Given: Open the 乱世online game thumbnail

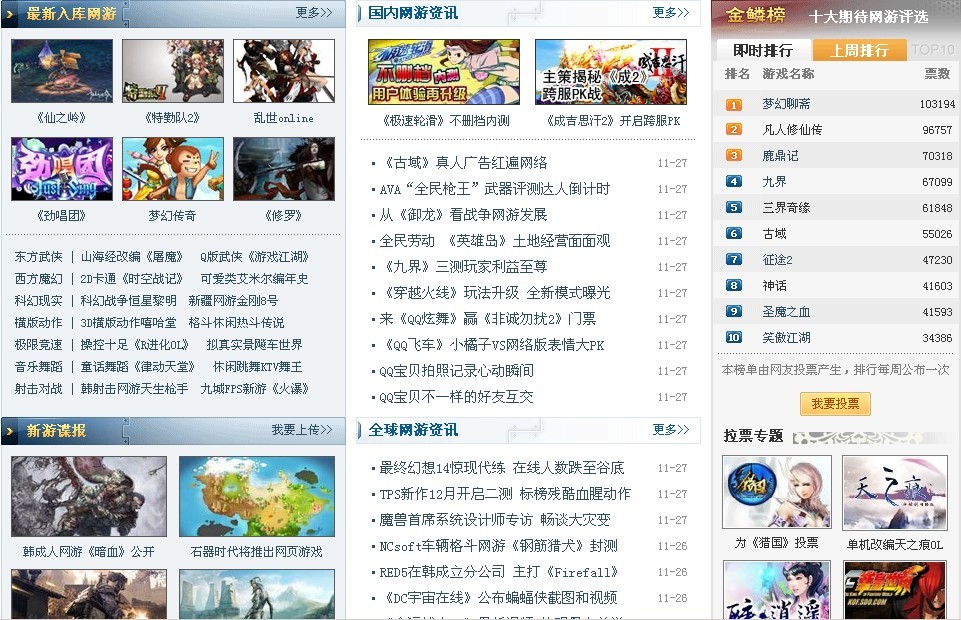Looking at the screenshot, I should (284, 71).
